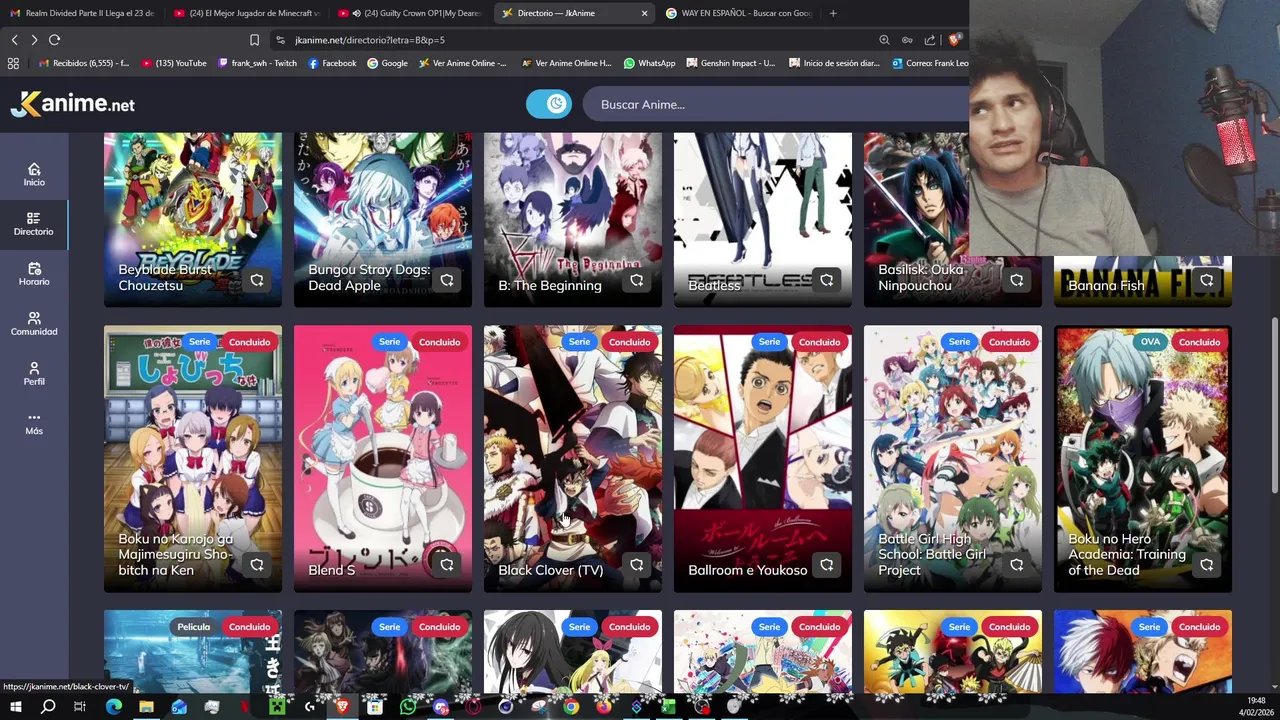Expand the Más menu in sidebar
1280x720 pixels.
34,423
